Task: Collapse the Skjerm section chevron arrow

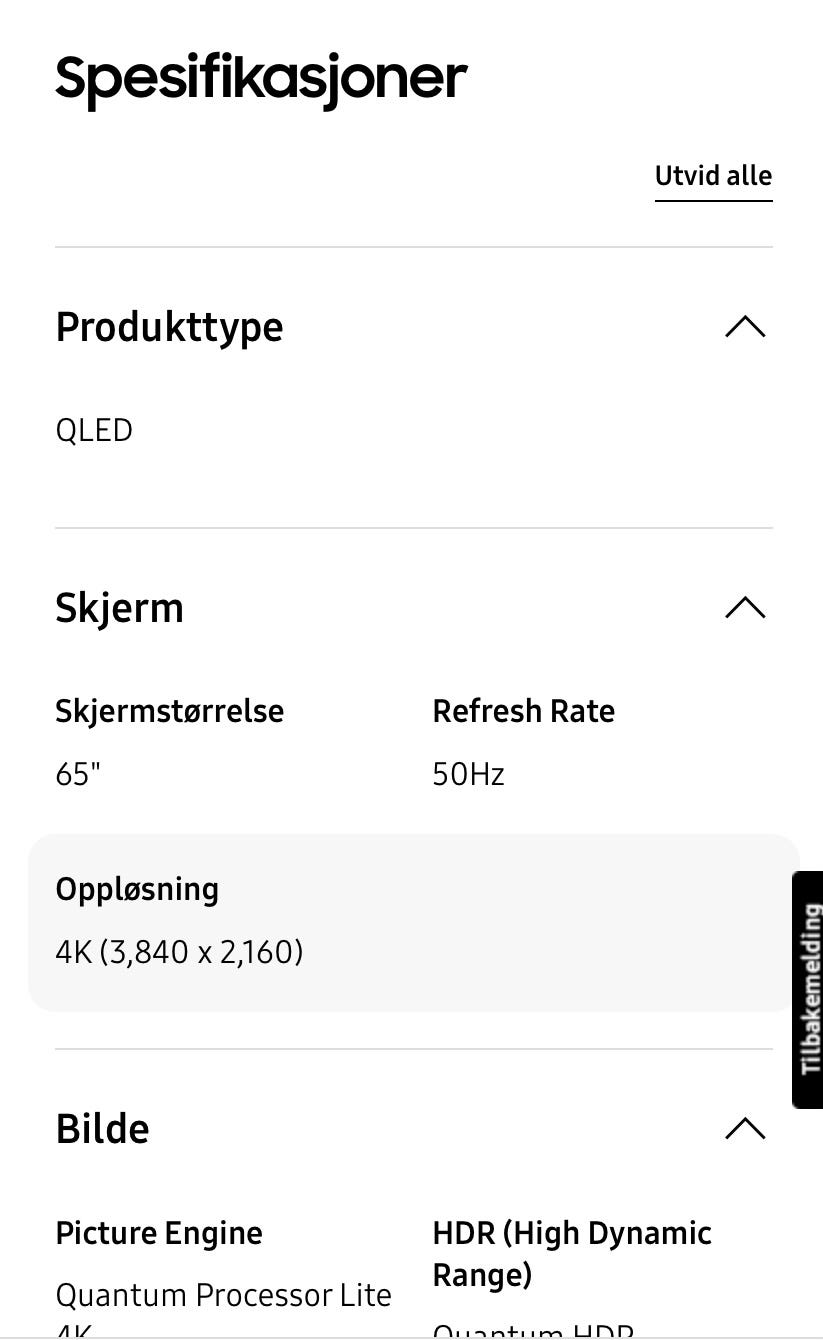Action: [x=744, y=608]
